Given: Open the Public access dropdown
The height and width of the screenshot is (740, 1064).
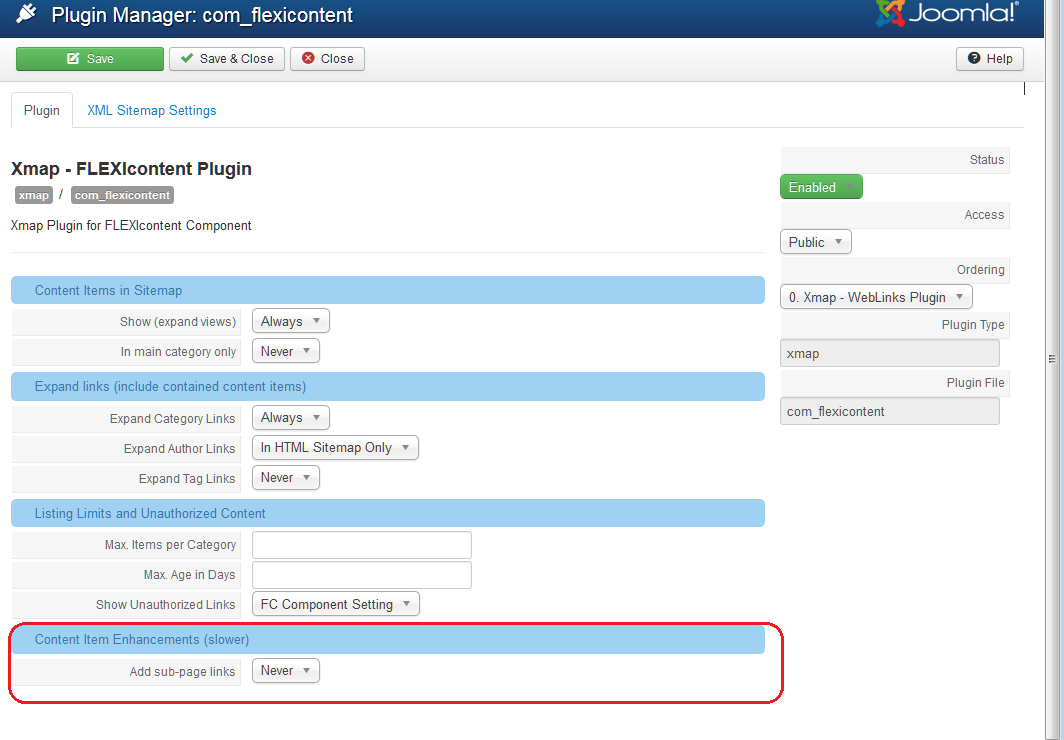Looking at the screenshot, I should (816, 242).
